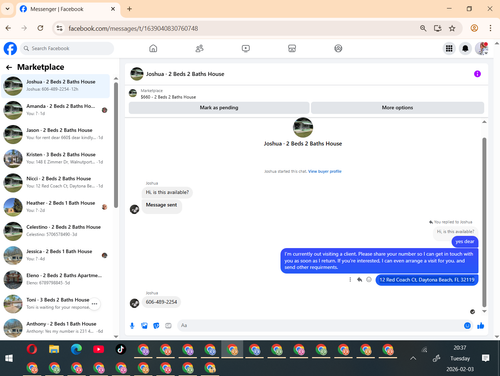Click the More options button

(397, 108)
